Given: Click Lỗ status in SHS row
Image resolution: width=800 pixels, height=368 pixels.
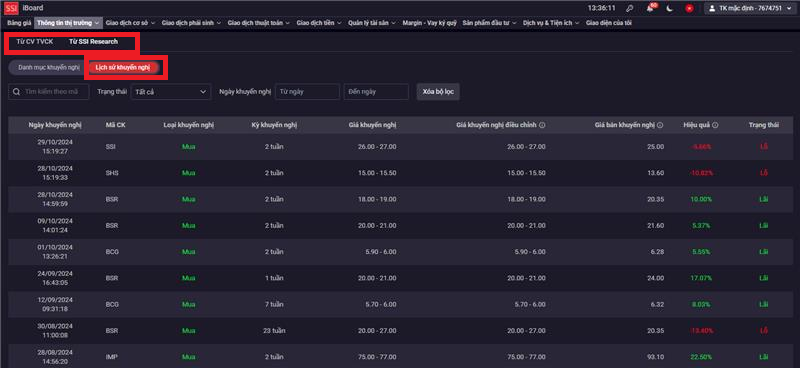Looking at the screenshot, I should click(764, 173).
